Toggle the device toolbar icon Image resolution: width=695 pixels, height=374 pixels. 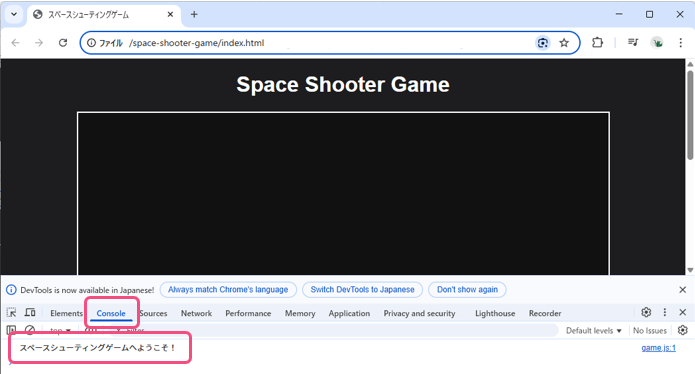(30, 312)
